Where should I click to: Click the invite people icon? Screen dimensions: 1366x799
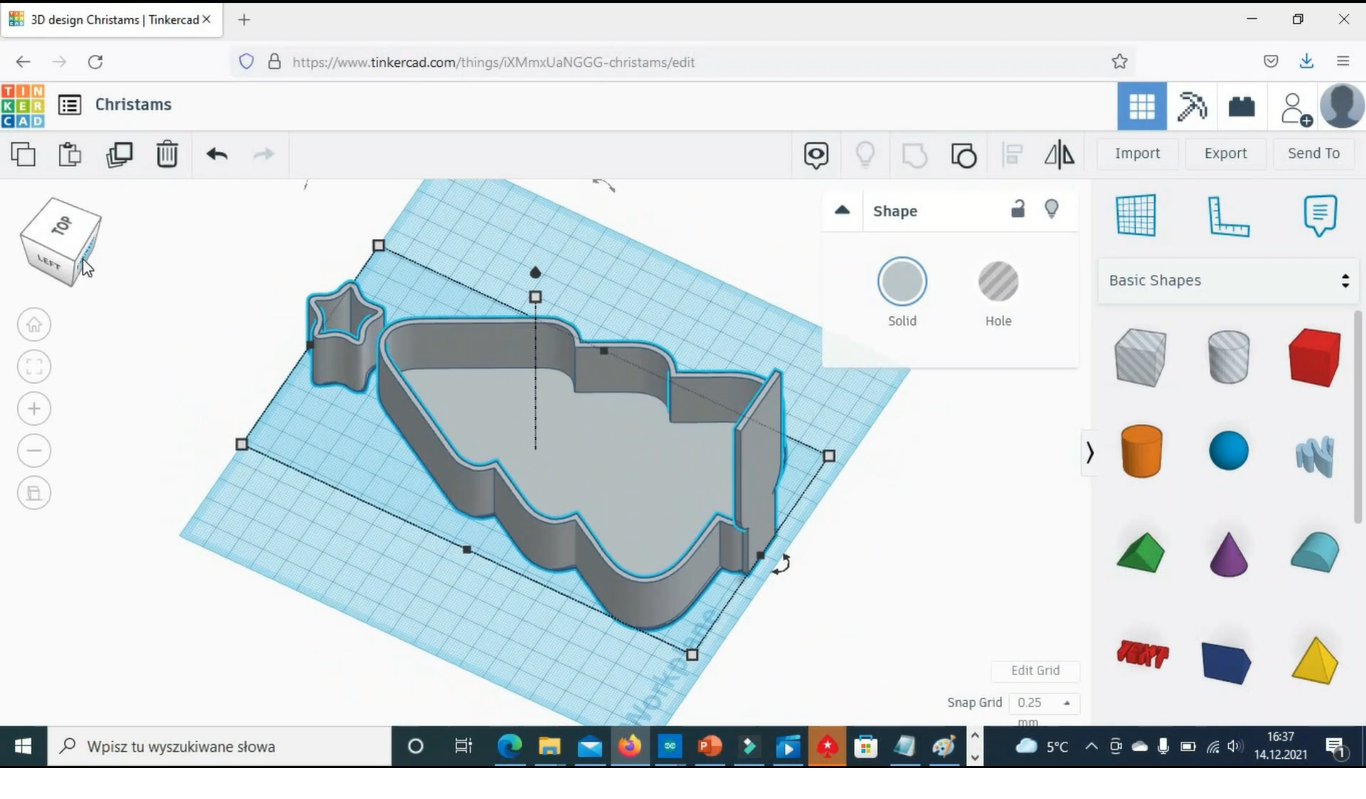point(1296,108)
